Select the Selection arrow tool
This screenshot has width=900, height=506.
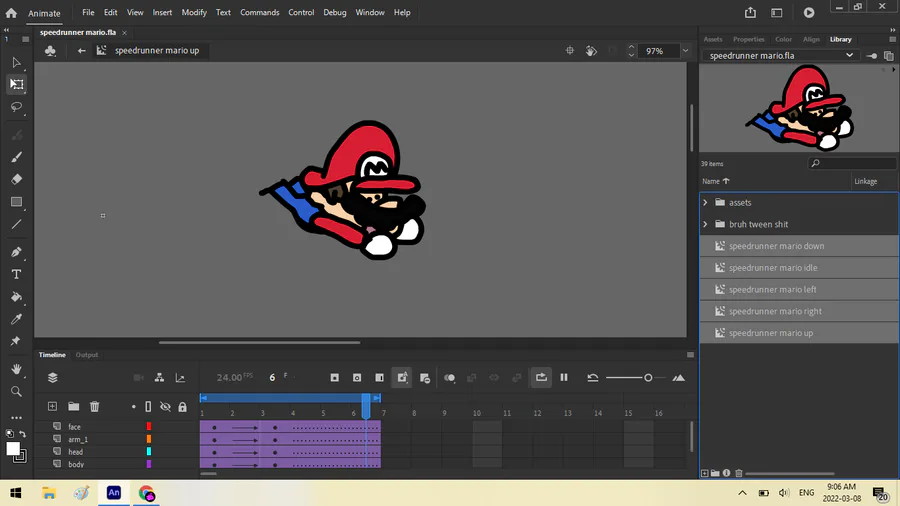tap(16, 63)
